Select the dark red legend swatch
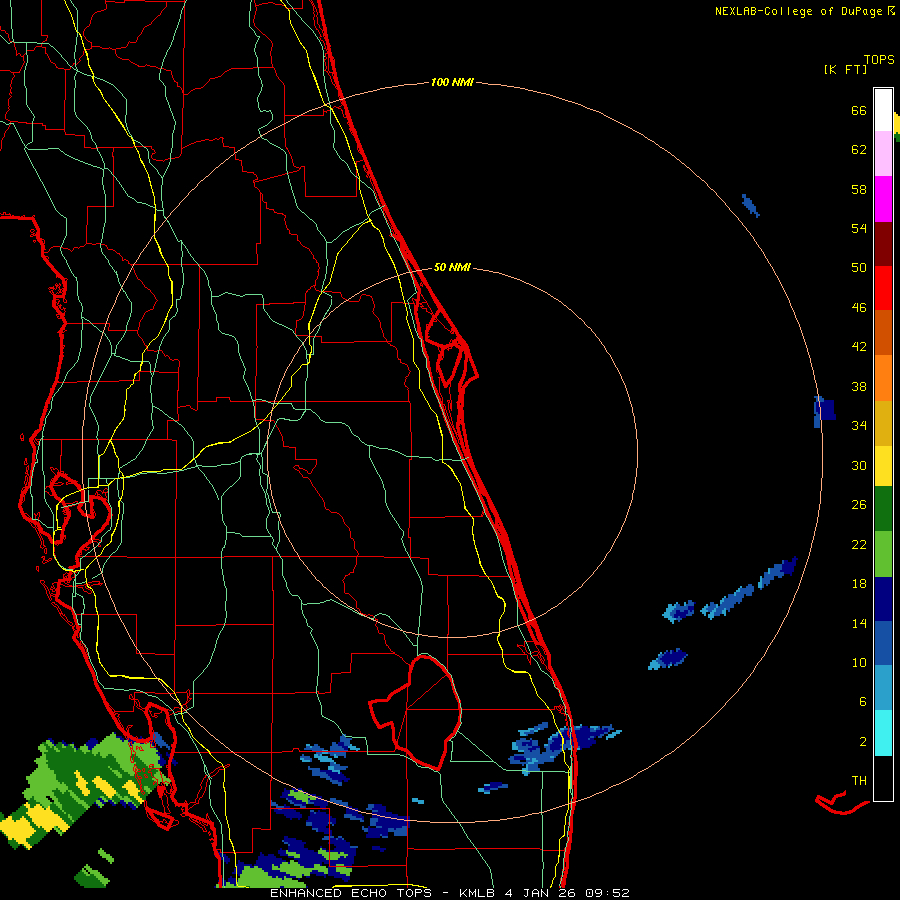This screenshot has width=900, height=900. (x=883, y=244)
